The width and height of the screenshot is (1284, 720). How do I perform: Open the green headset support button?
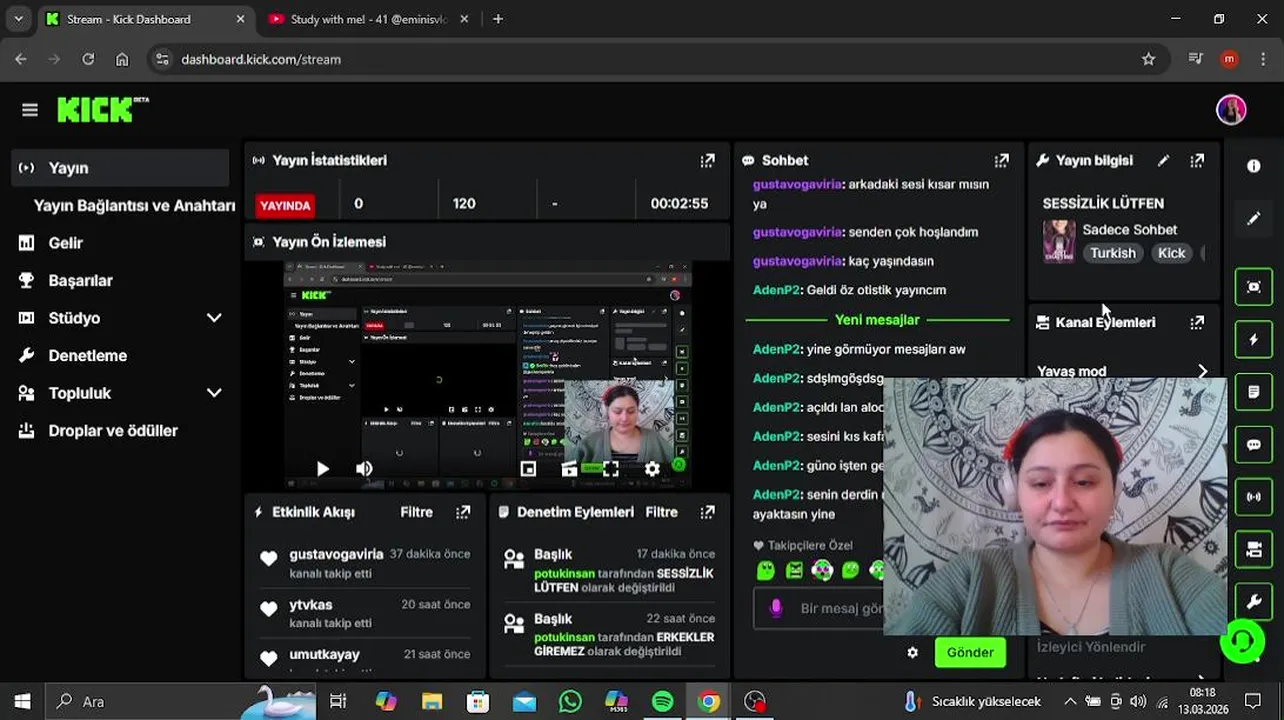(1242, 641)
